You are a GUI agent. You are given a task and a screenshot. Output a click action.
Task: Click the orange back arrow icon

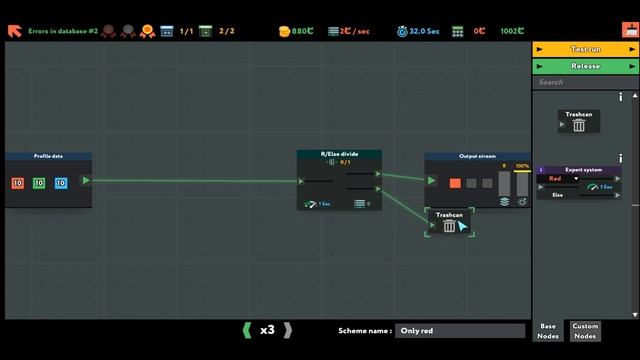pos(15,31)
